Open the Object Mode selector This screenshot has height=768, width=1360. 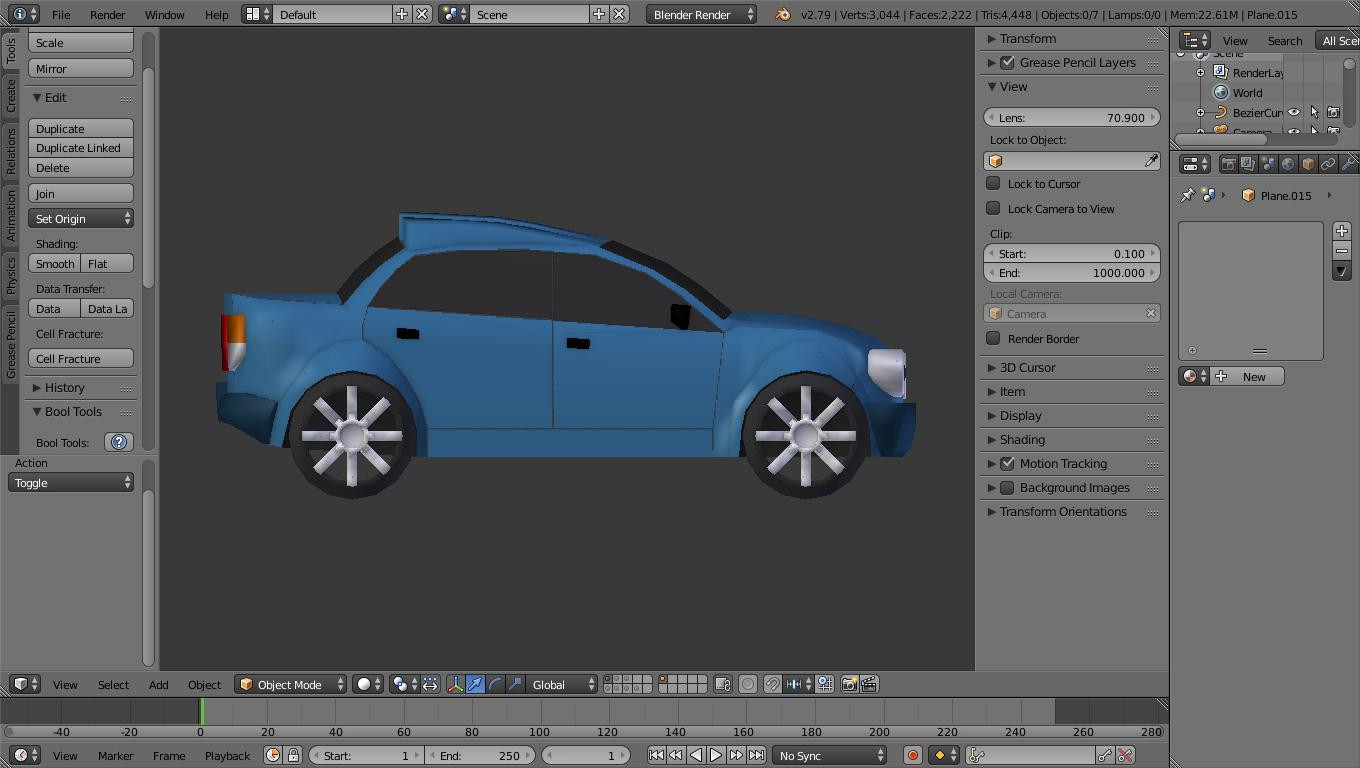point(291,684)
